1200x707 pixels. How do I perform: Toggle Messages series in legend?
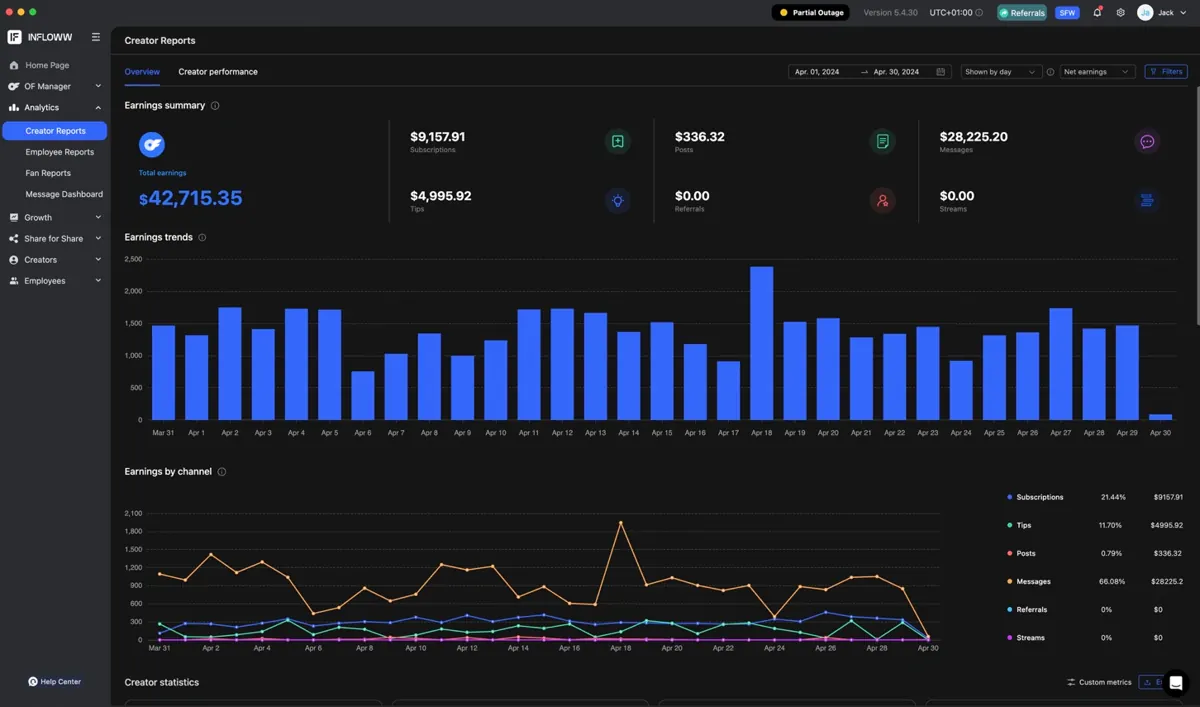coord(1028,581)
